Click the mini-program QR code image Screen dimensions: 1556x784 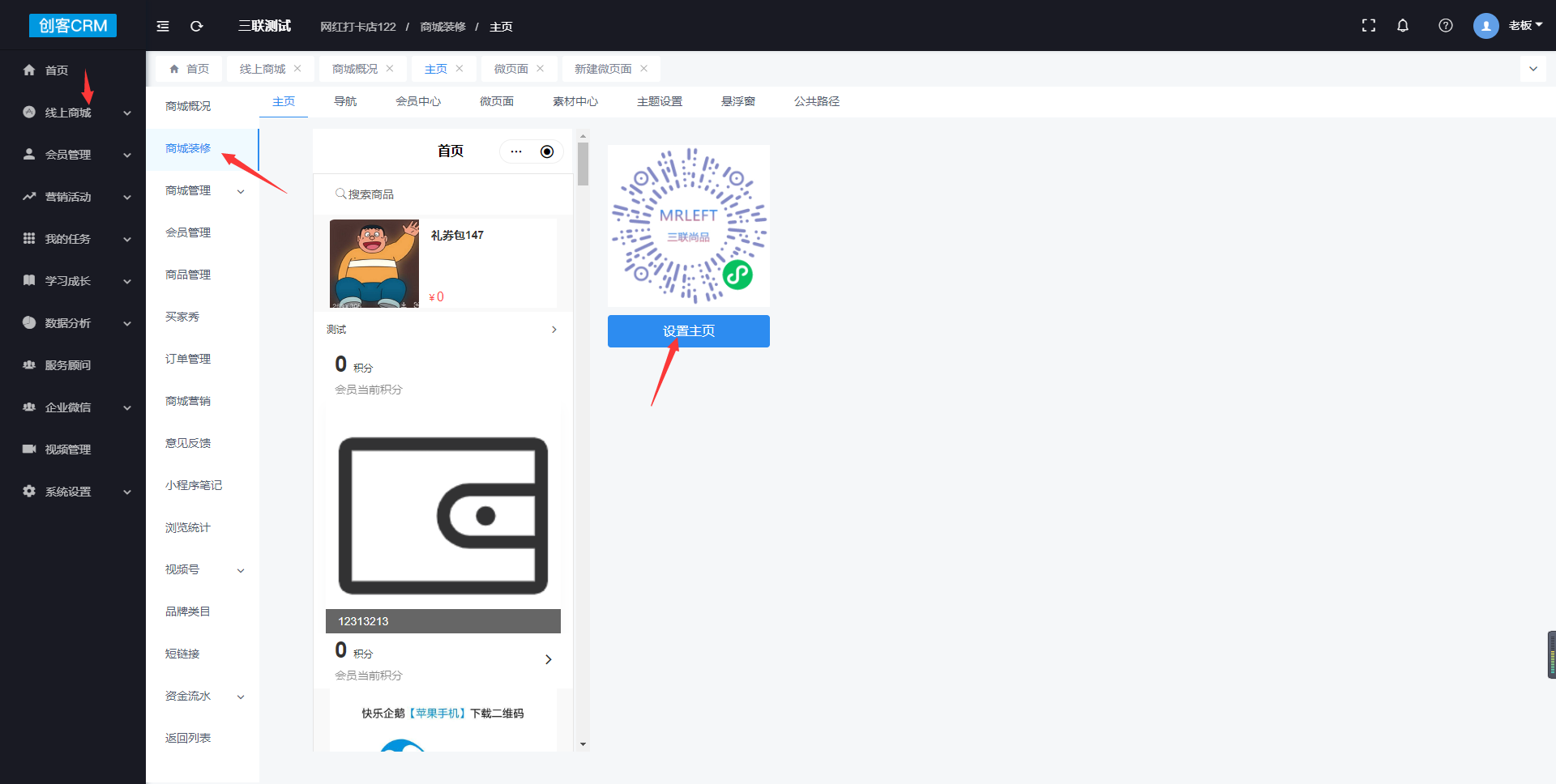[x=689, y=226]
